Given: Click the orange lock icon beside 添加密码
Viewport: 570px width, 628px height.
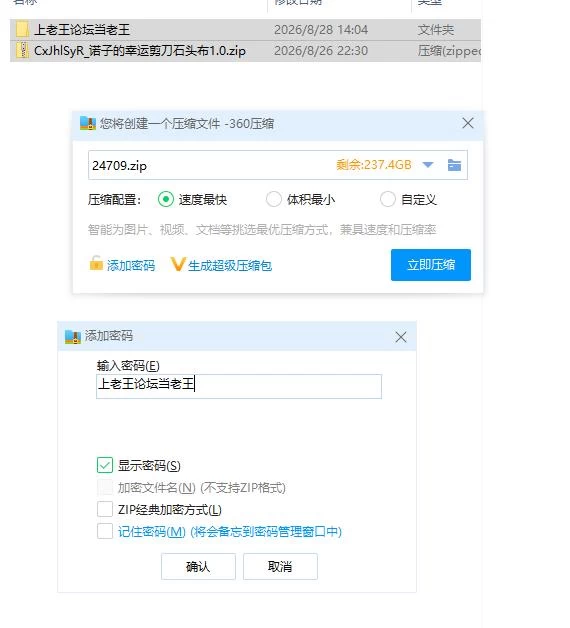Looking at the screenshot, I should click(96, 263).
